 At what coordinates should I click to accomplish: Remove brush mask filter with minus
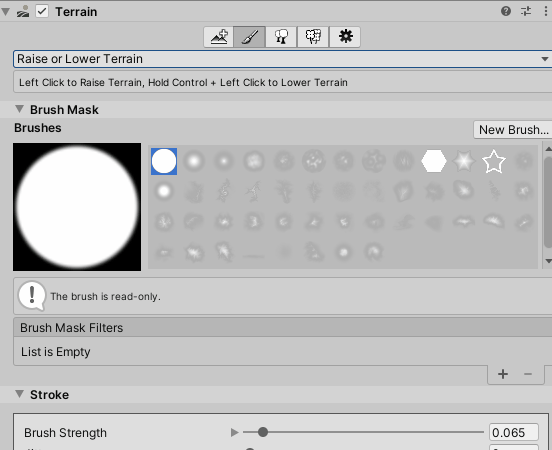click(528, 374)
